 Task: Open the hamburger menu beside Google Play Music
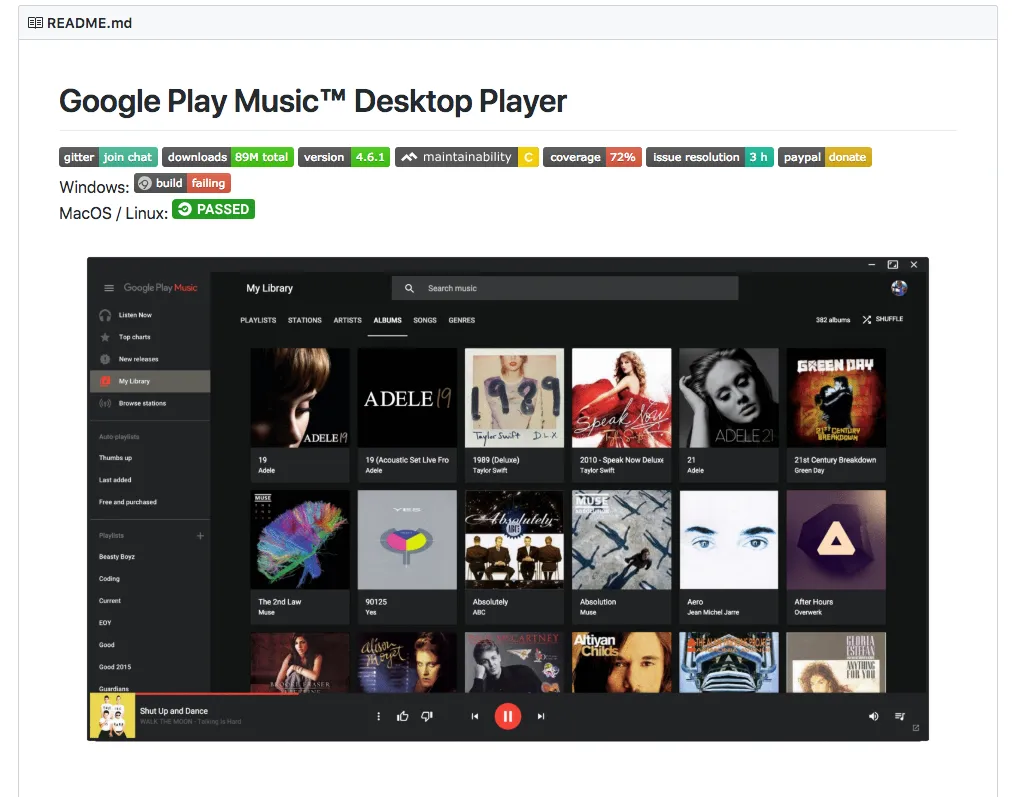109,288
